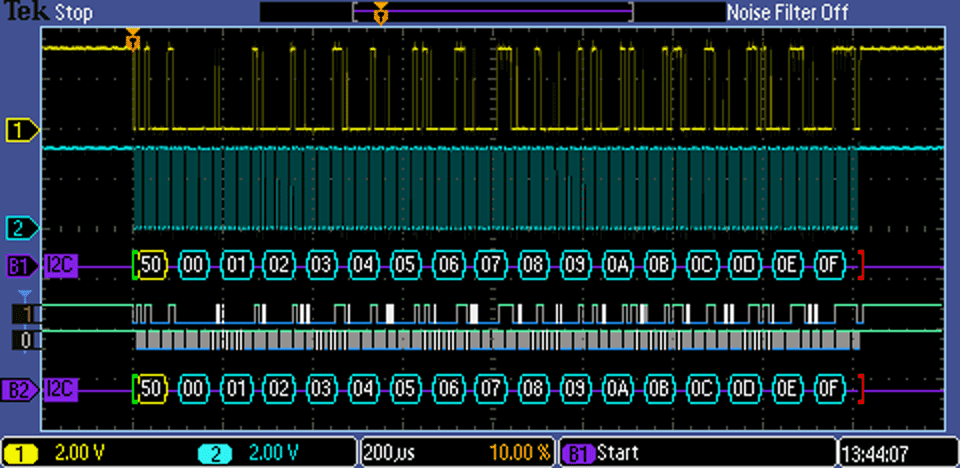Click the B2 data packet 06
Image resolution: width=960 pixels, height=468 pixels.
(x=449, y=388)
